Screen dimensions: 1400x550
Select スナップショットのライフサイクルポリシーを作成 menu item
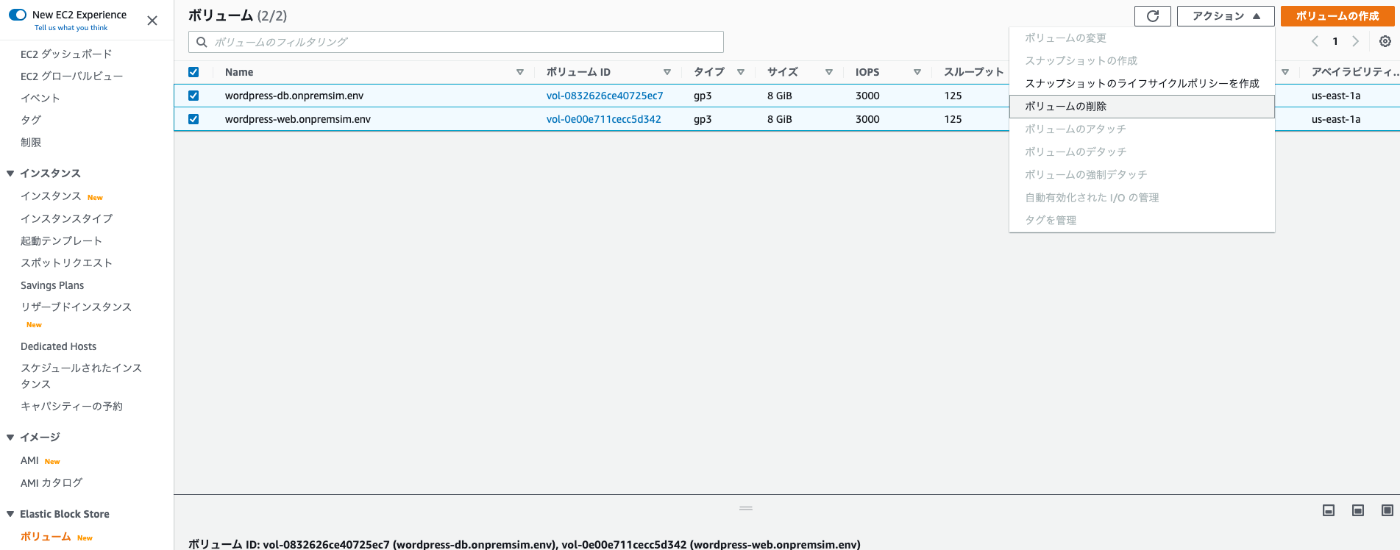click(x=1142, y=83)
